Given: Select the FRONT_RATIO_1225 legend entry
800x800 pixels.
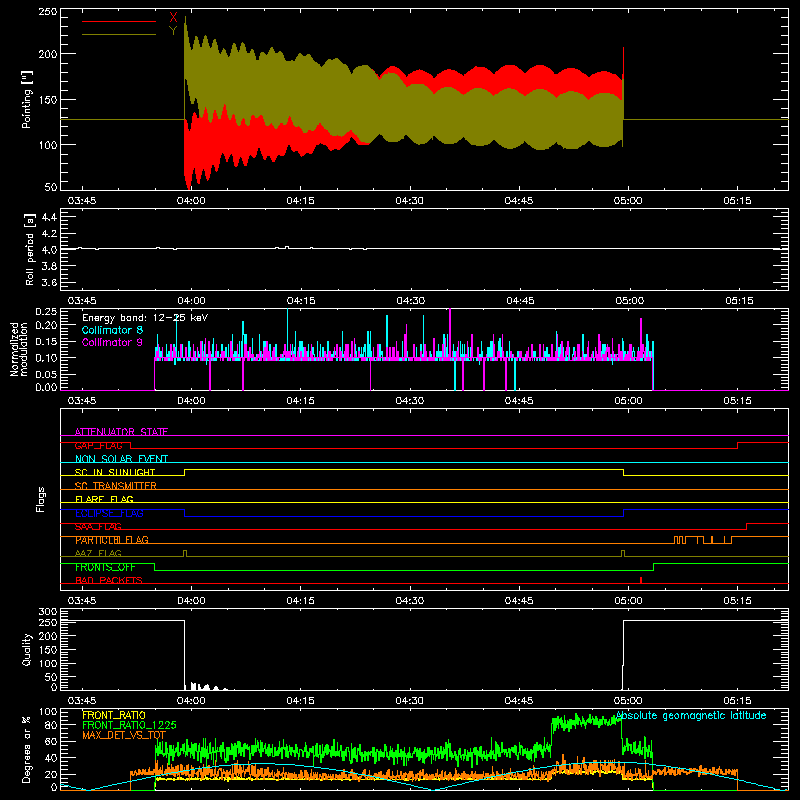Looking at the screenshot, I should [x=129, y=725].
